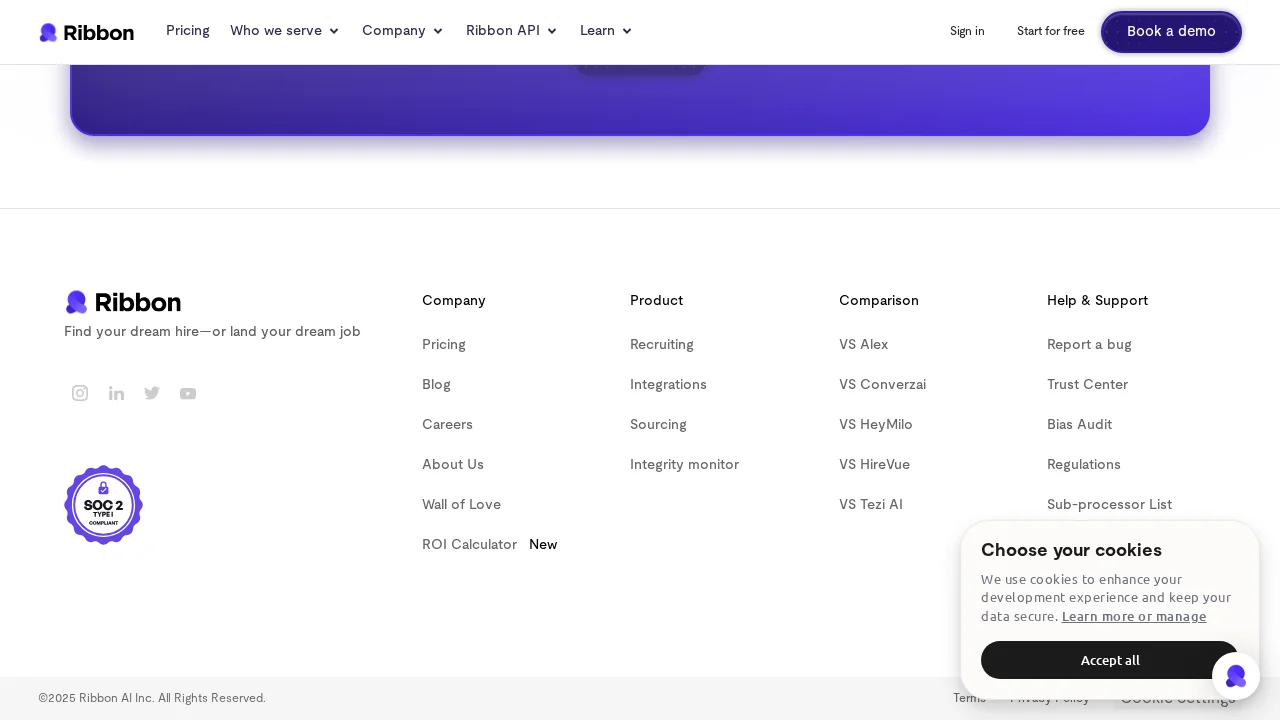Visit the VS HireVue comparison page
The width and height of the screenshot is (1280, 720).
[x=874, y=464]
